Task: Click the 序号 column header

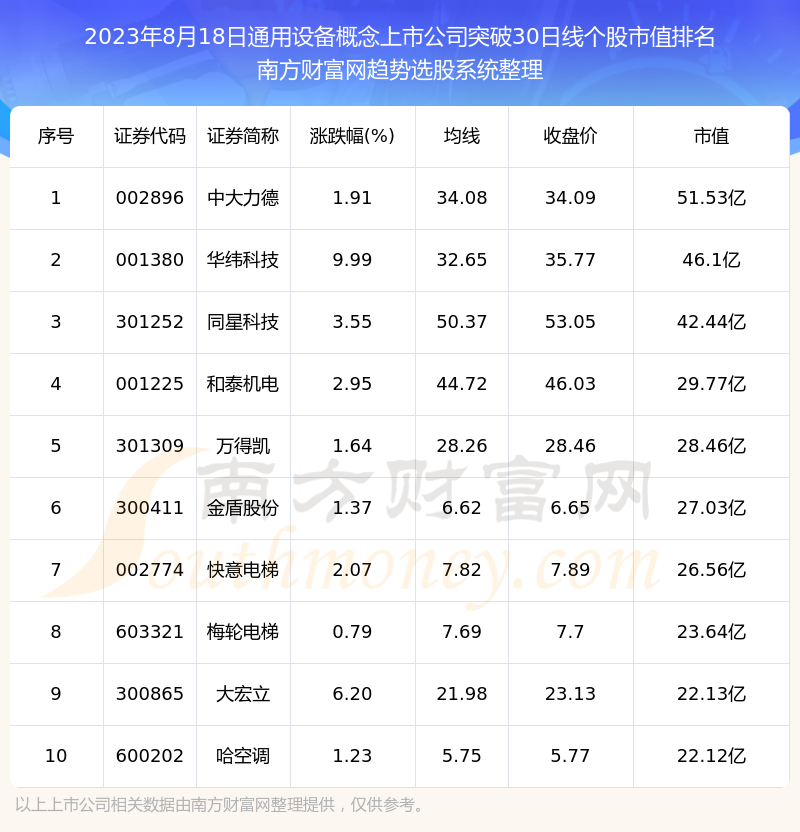Action: 56,136
